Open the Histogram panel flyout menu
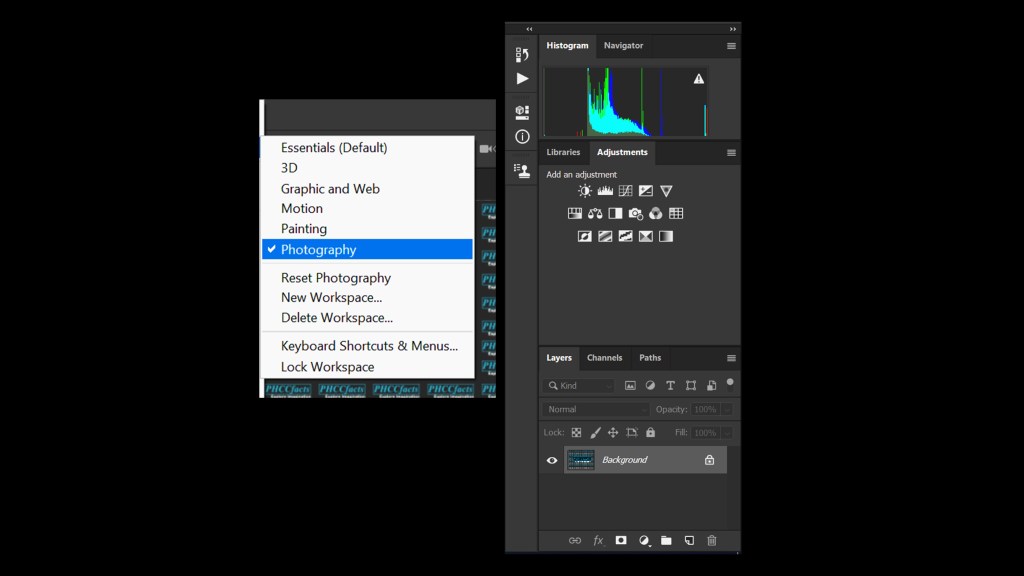 pos(731,46)
